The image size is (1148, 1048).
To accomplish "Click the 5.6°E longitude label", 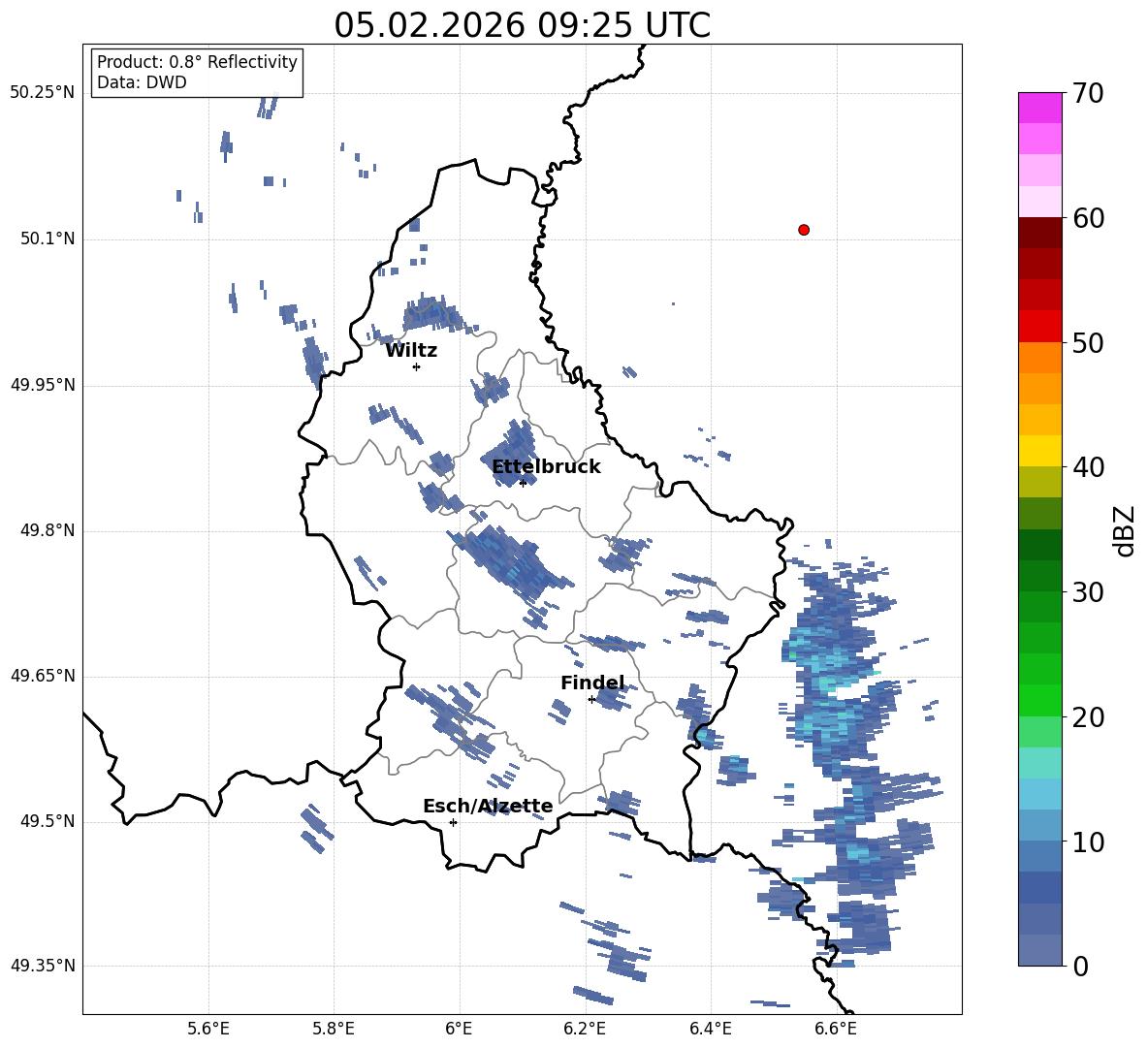I will pyautogui.click(x=207, y=1029).
